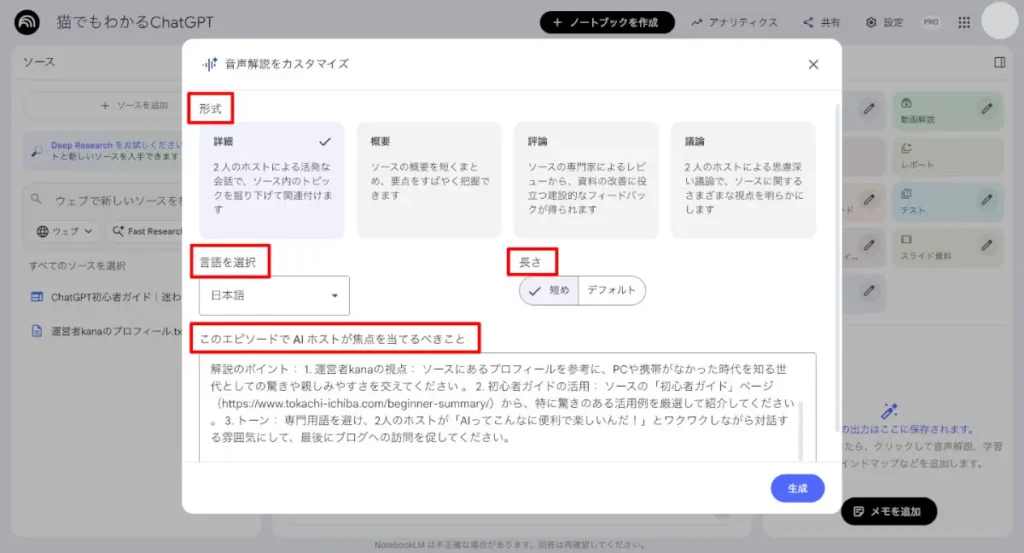The height and width of the screenshot is (553, 1024).
Task: Click the 動画解説 card icon
Action: click(x=906, y=103)
